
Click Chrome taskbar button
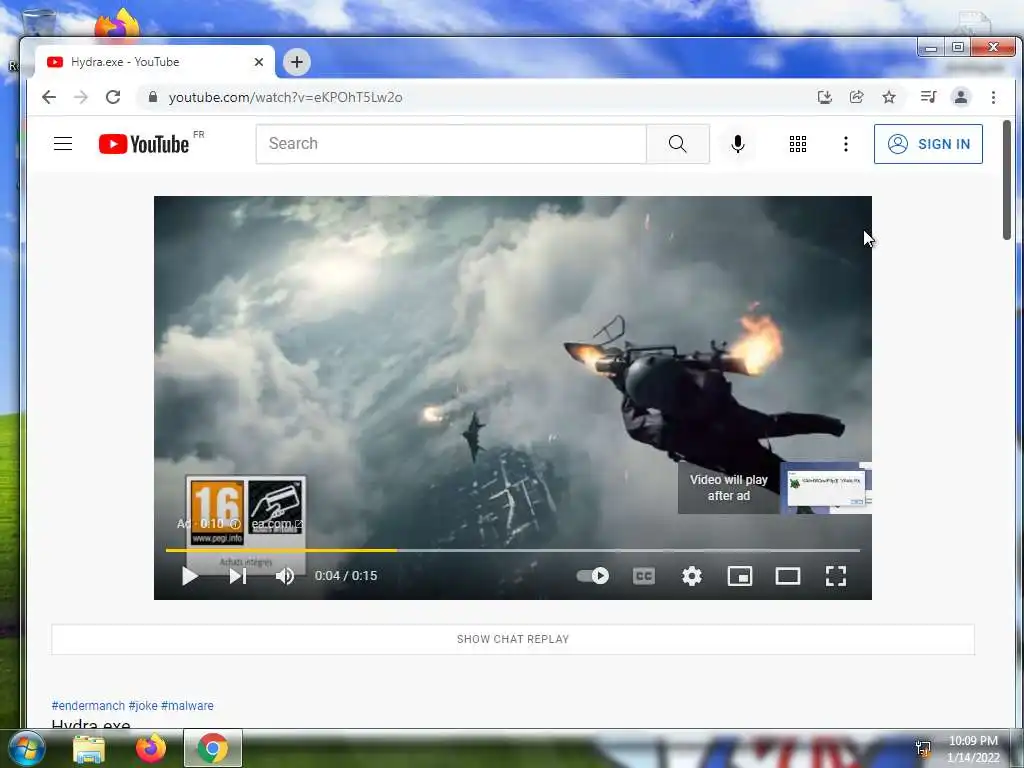pos(212,748)
